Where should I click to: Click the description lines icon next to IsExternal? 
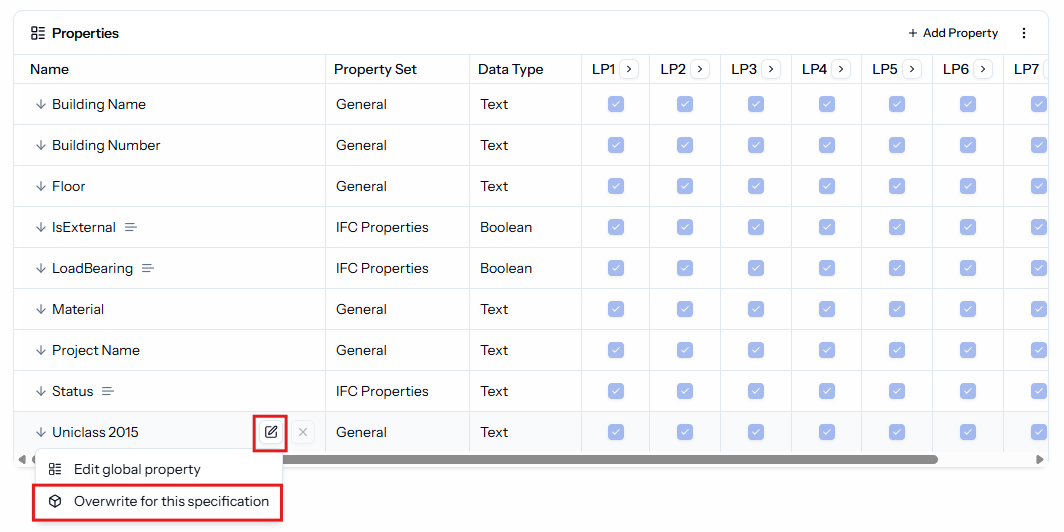coord(131,227)
